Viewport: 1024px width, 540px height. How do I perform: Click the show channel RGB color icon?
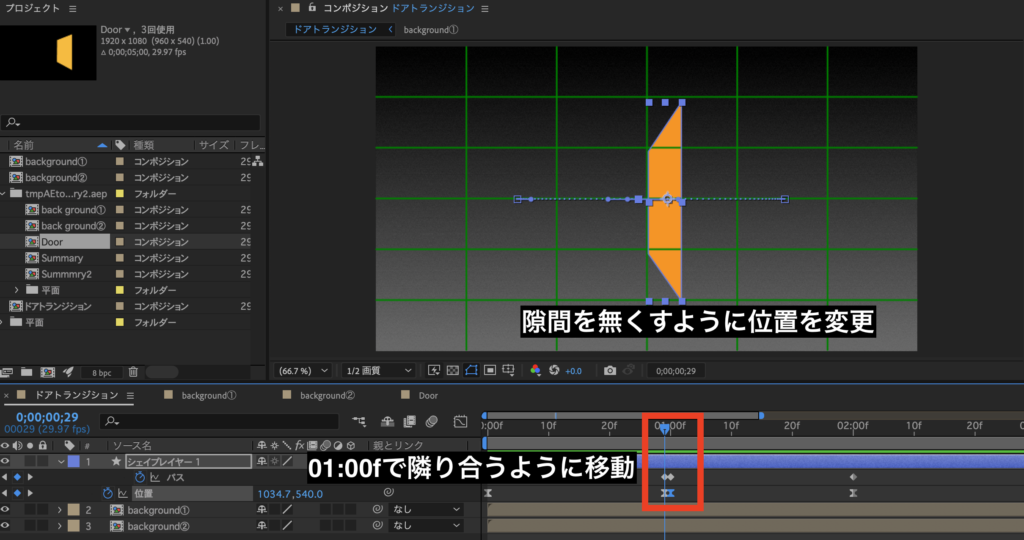tap(535, 370)
